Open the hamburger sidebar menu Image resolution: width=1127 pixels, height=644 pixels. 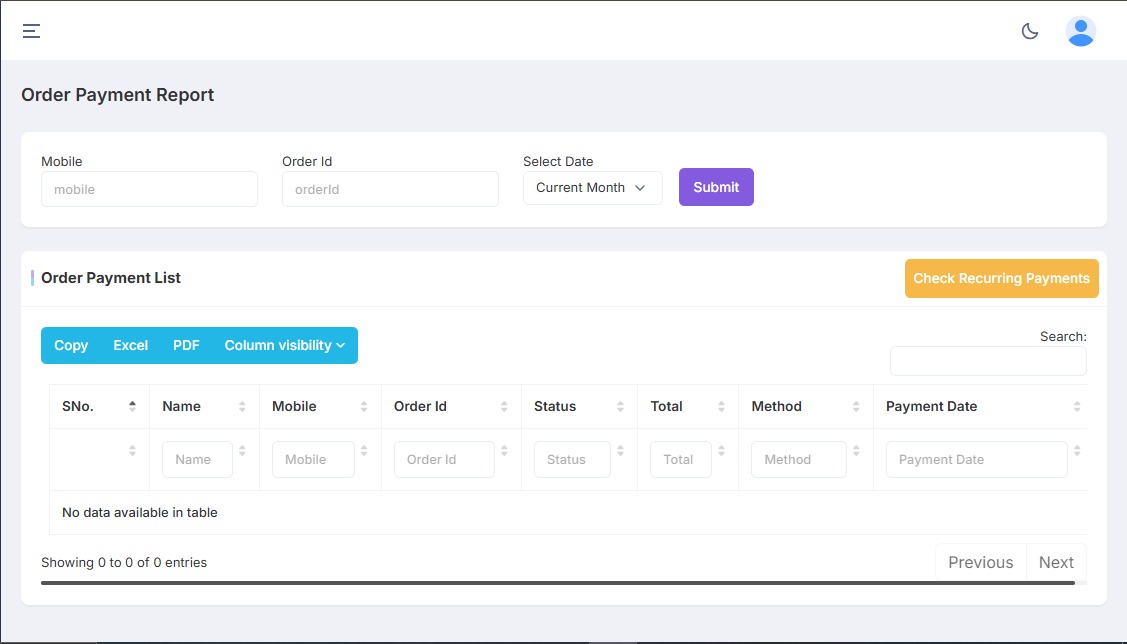(x=32, y=31)
